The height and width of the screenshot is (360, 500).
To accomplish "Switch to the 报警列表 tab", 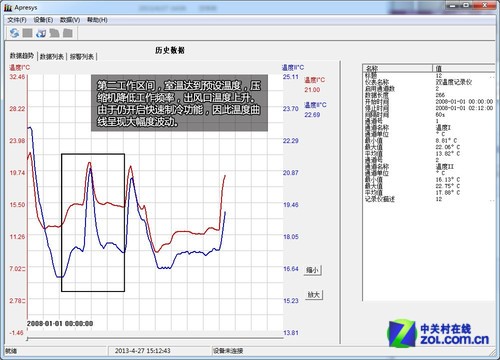I will (x=82, y=57).
